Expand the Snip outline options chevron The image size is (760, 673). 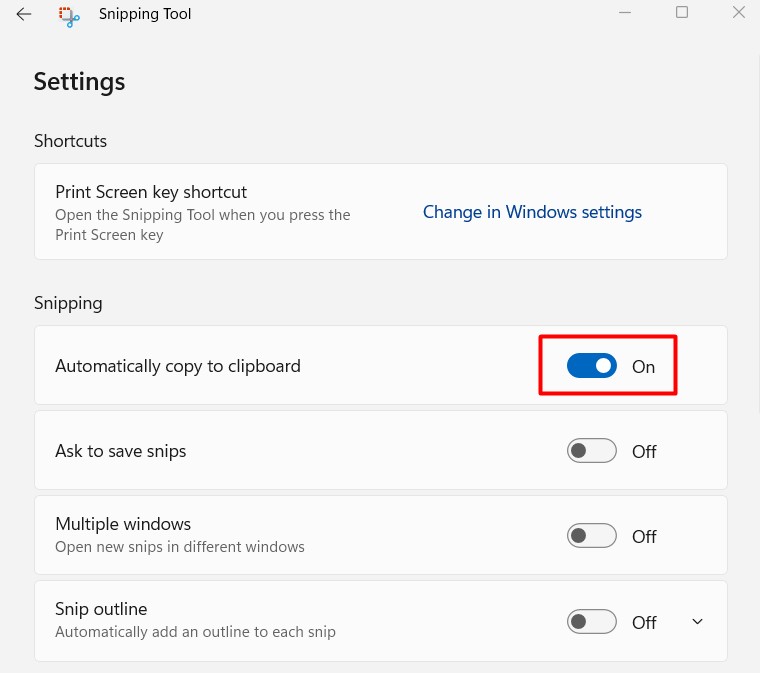tap(698, 622)
